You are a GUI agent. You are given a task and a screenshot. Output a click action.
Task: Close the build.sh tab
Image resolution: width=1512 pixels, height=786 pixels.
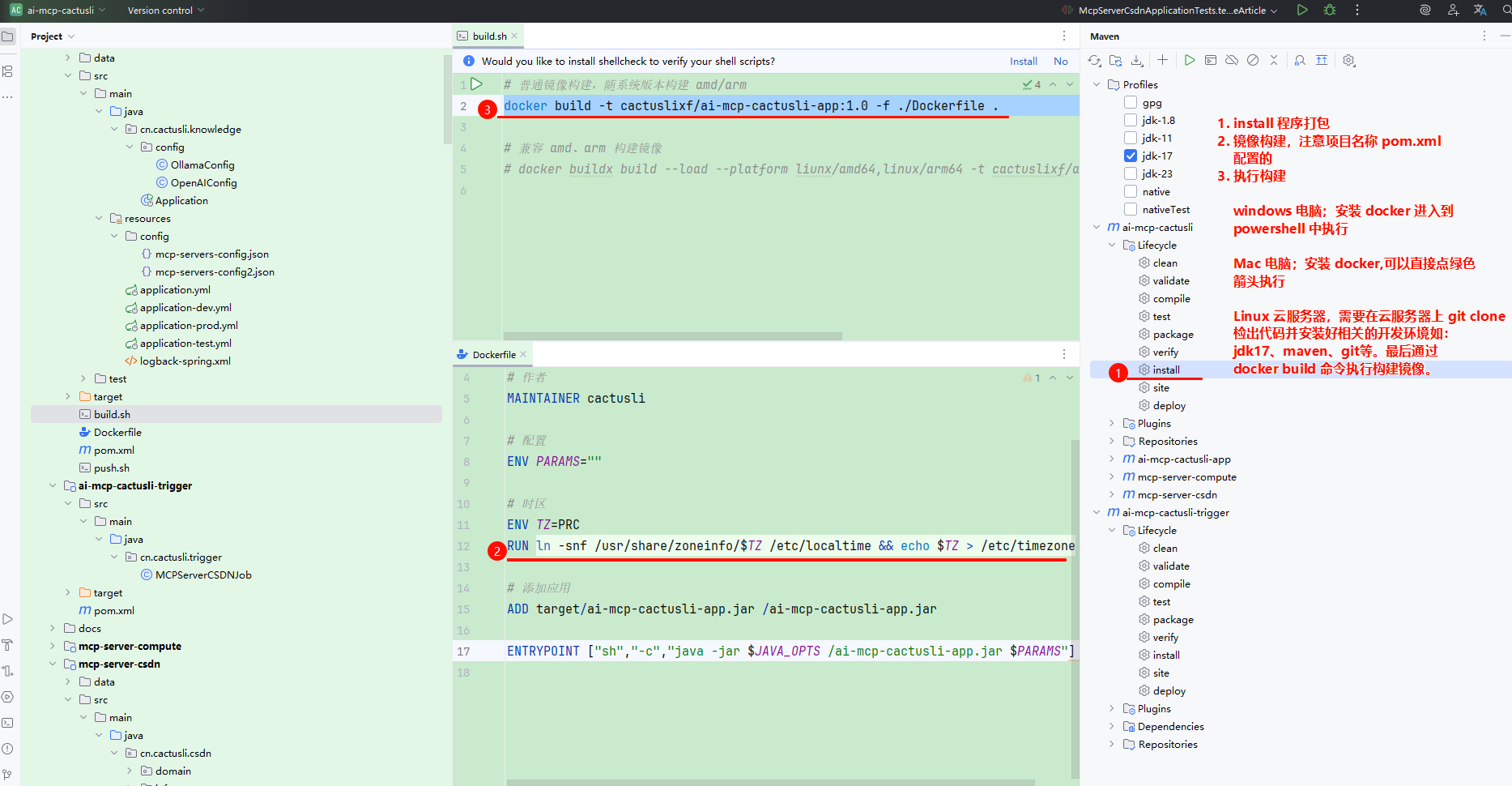[514, 36]
